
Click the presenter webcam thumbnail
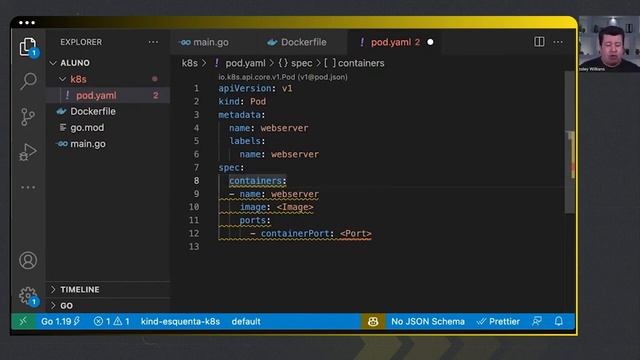[609, 44]
